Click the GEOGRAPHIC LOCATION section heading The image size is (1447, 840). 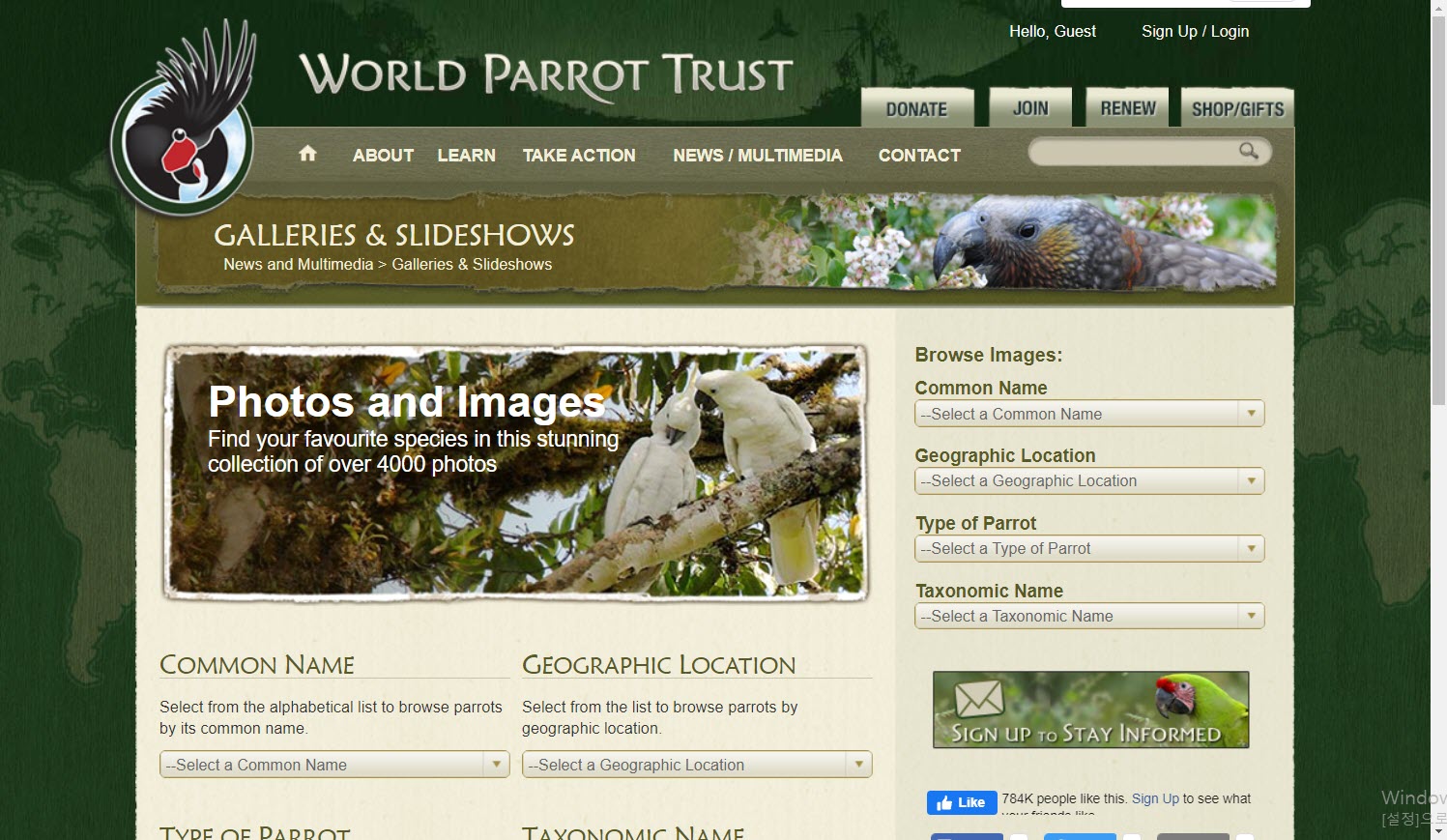[x=659, y=665]
